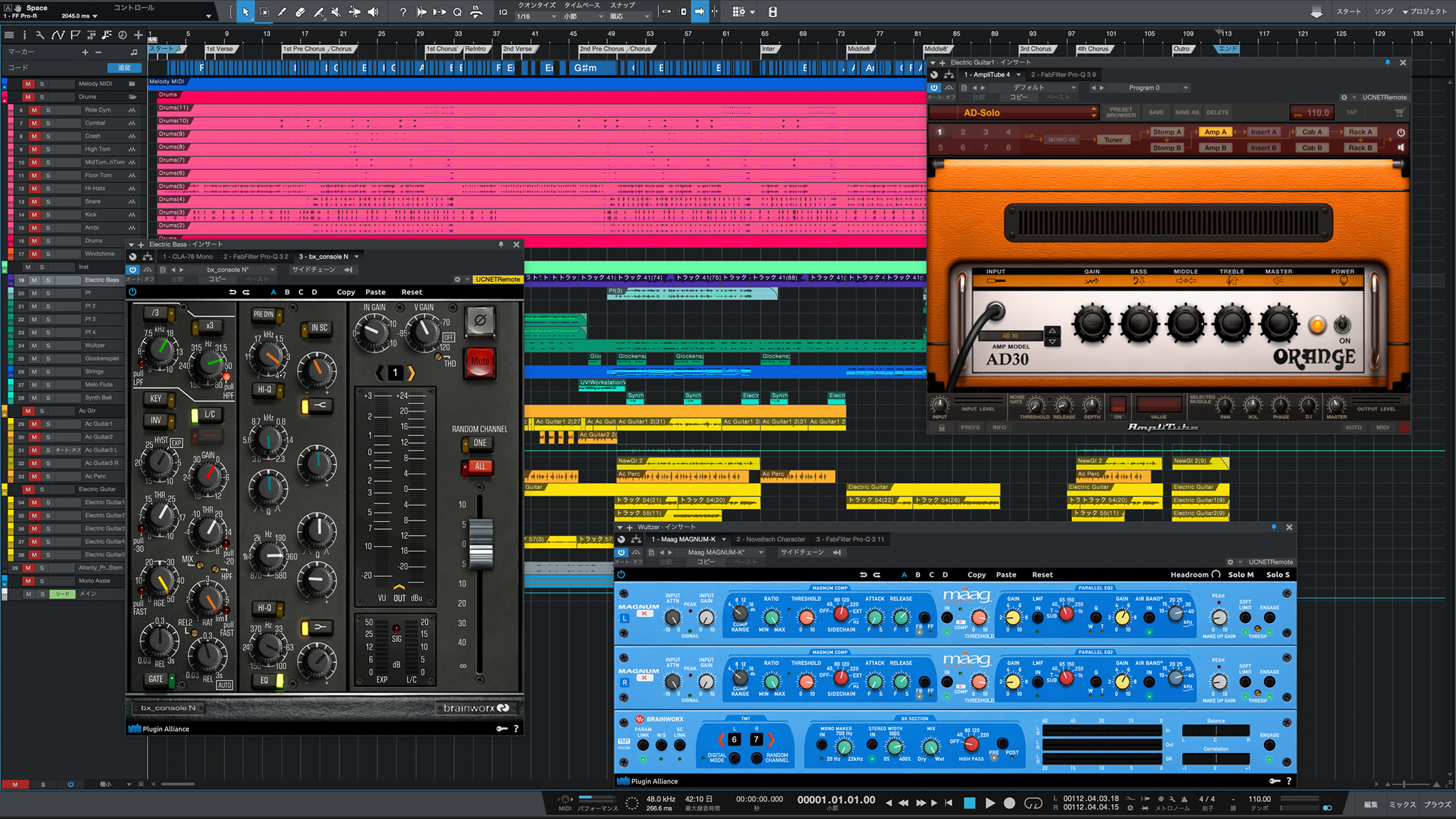Show automation with the curve icon
1456x819 pixels.
click(58, 35)
